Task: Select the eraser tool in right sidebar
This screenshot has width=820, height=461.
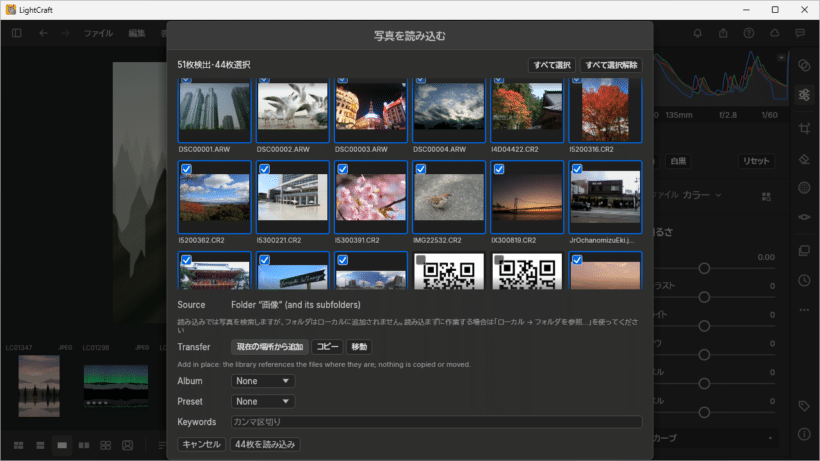Action: tap(804, 159)
